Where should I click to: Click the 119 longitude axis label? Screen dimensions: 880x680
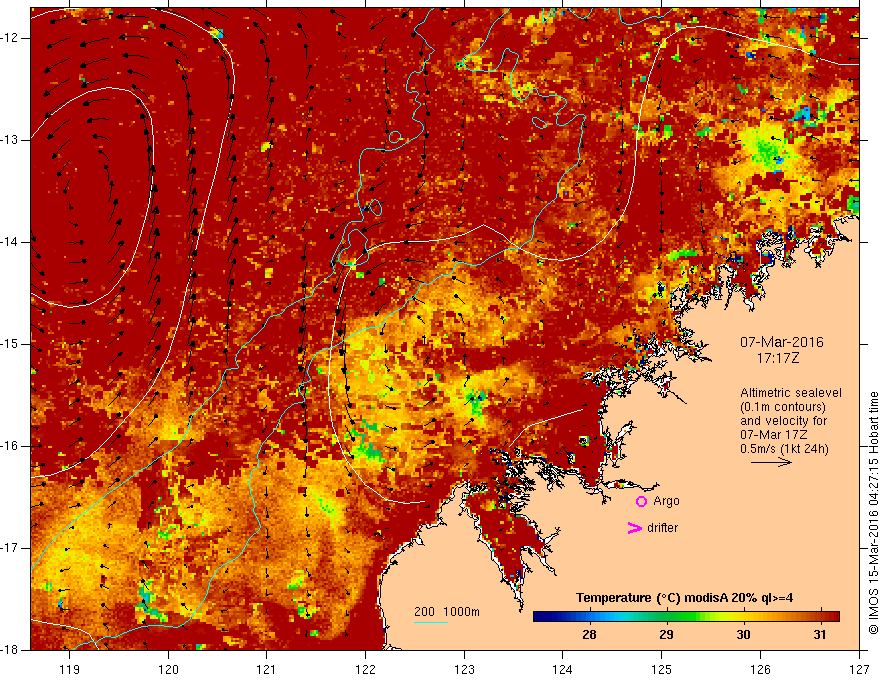[70, 669]
